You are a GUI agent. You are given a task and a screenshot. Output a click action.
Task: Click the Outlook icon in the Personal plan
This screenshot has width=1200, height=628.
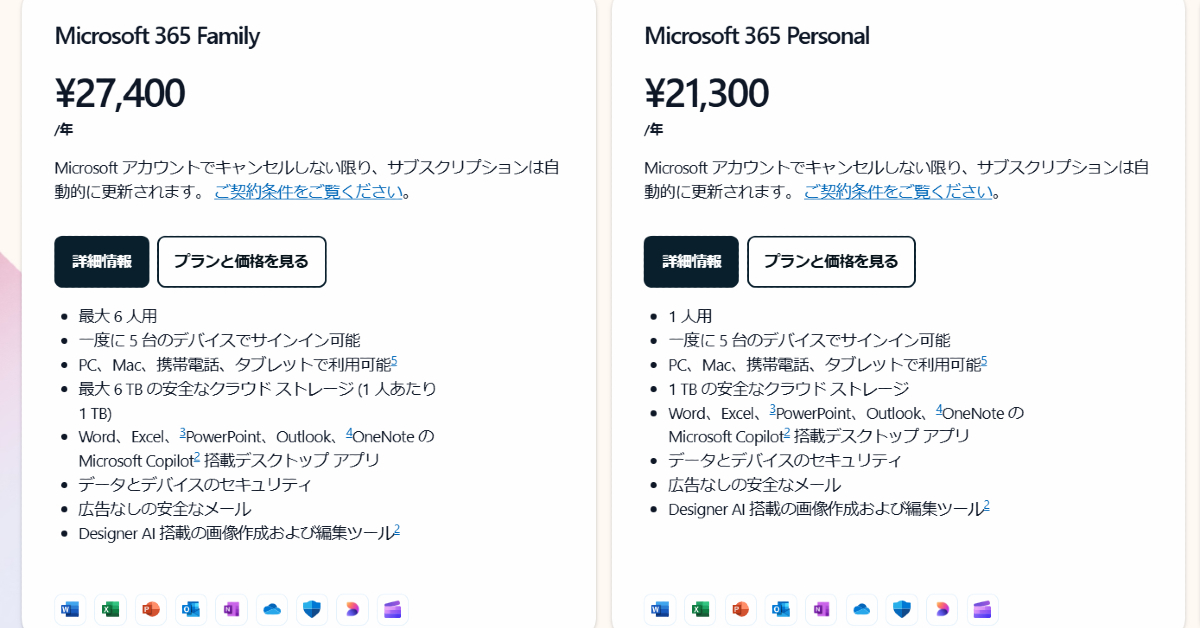tap(781, 609)
